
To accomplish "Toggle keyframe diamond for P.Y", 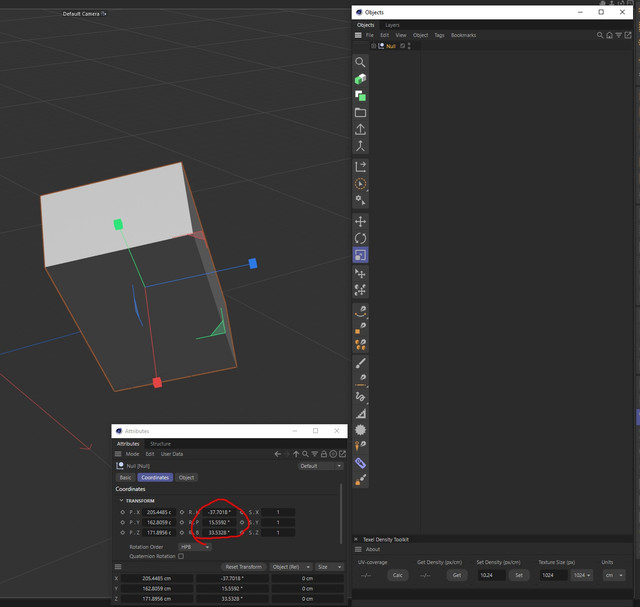I will pos(122,522).
